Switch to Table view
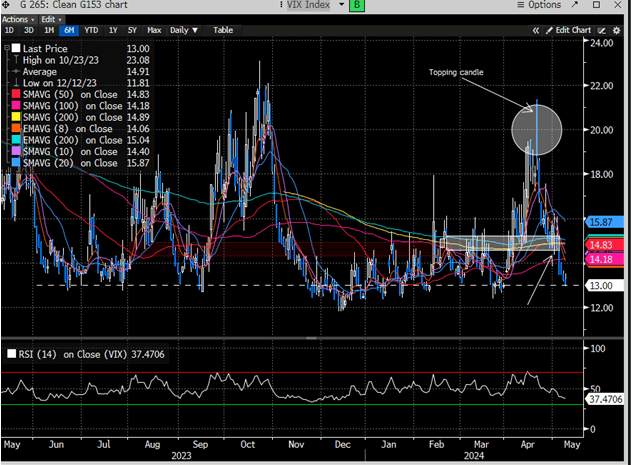 223,30
